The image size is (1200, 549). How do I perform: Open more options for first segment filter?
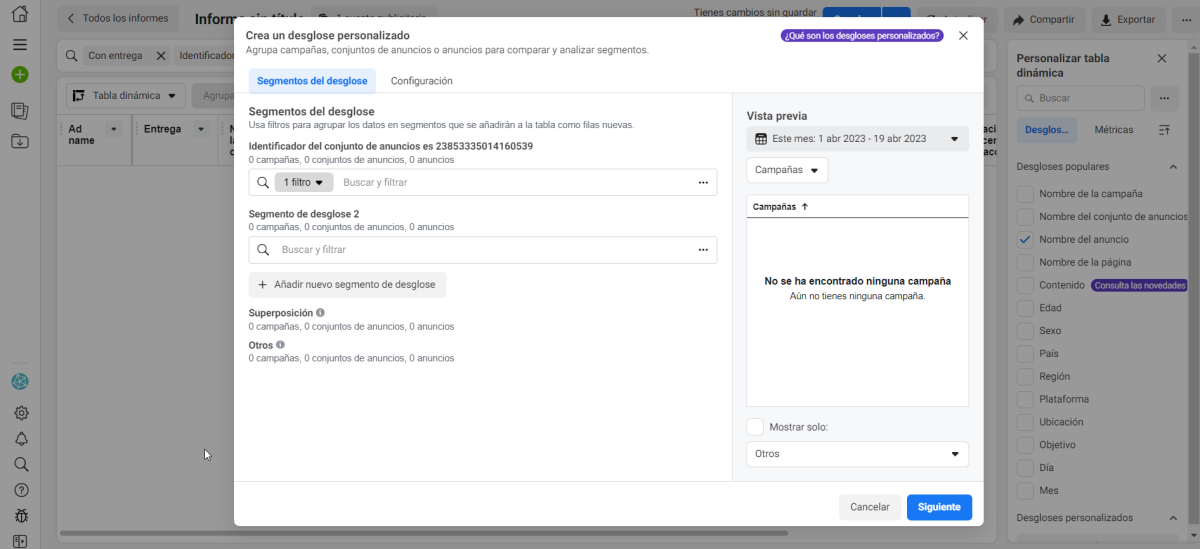[703, 182]
